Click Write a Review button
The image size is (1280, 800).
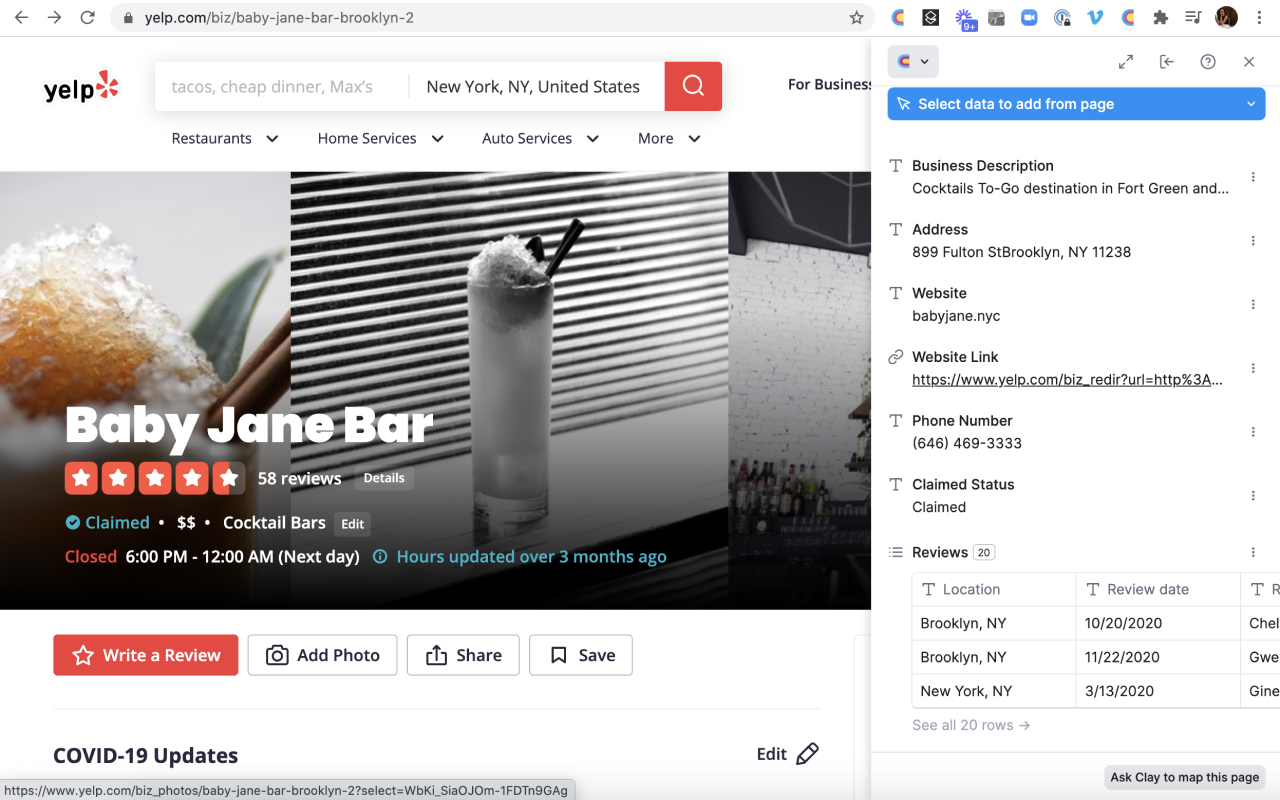(146, 655)
